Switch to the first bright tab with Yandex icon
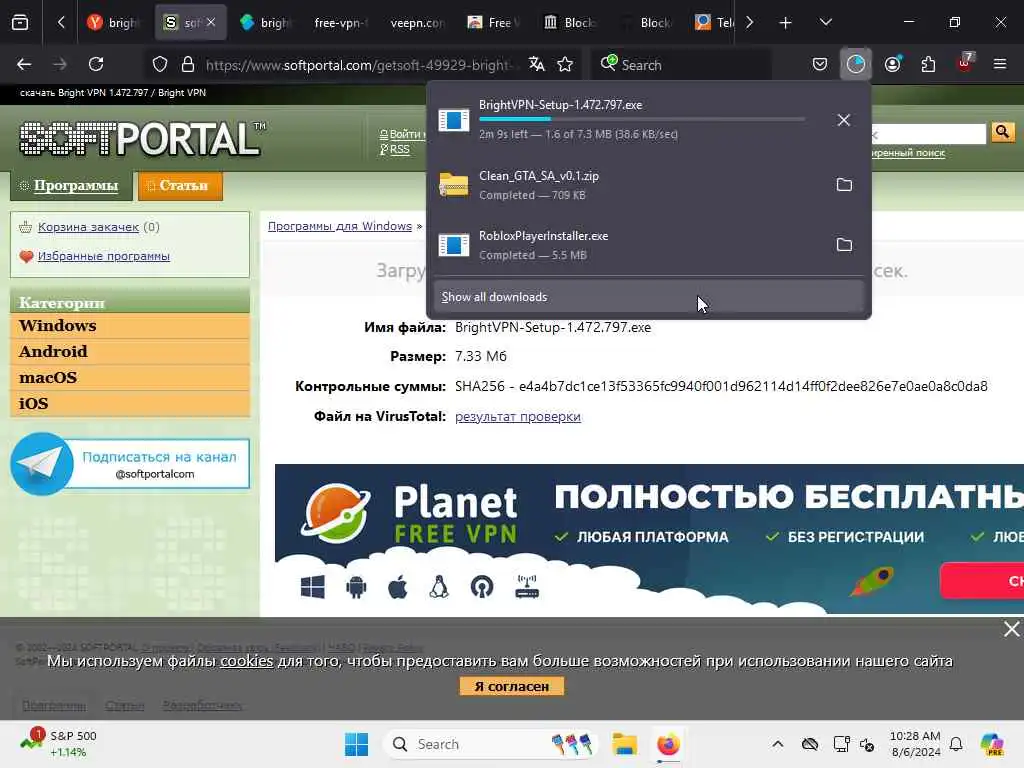The height and width of the screenshot is (768, 1024). tap(114, 23)
